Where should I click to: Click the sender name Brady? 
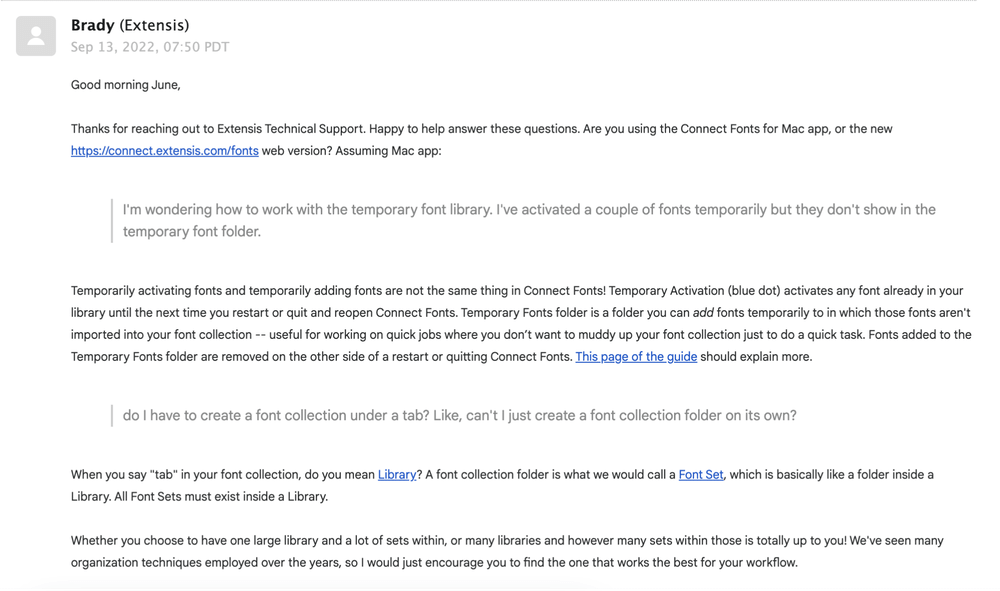click(x=92, y=25)
